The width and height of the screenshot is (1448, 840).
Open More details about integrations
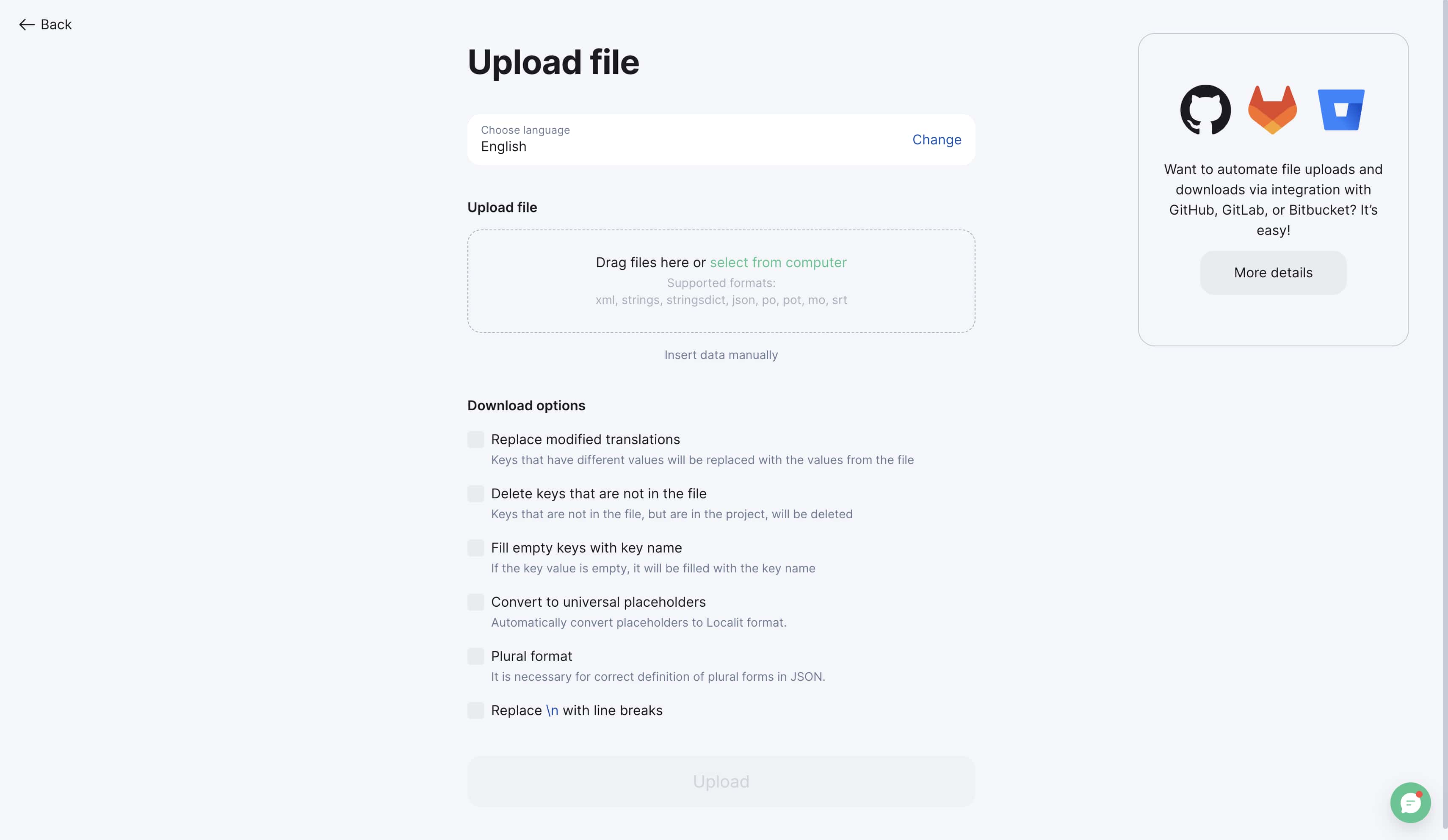[x=1273, y=273]
